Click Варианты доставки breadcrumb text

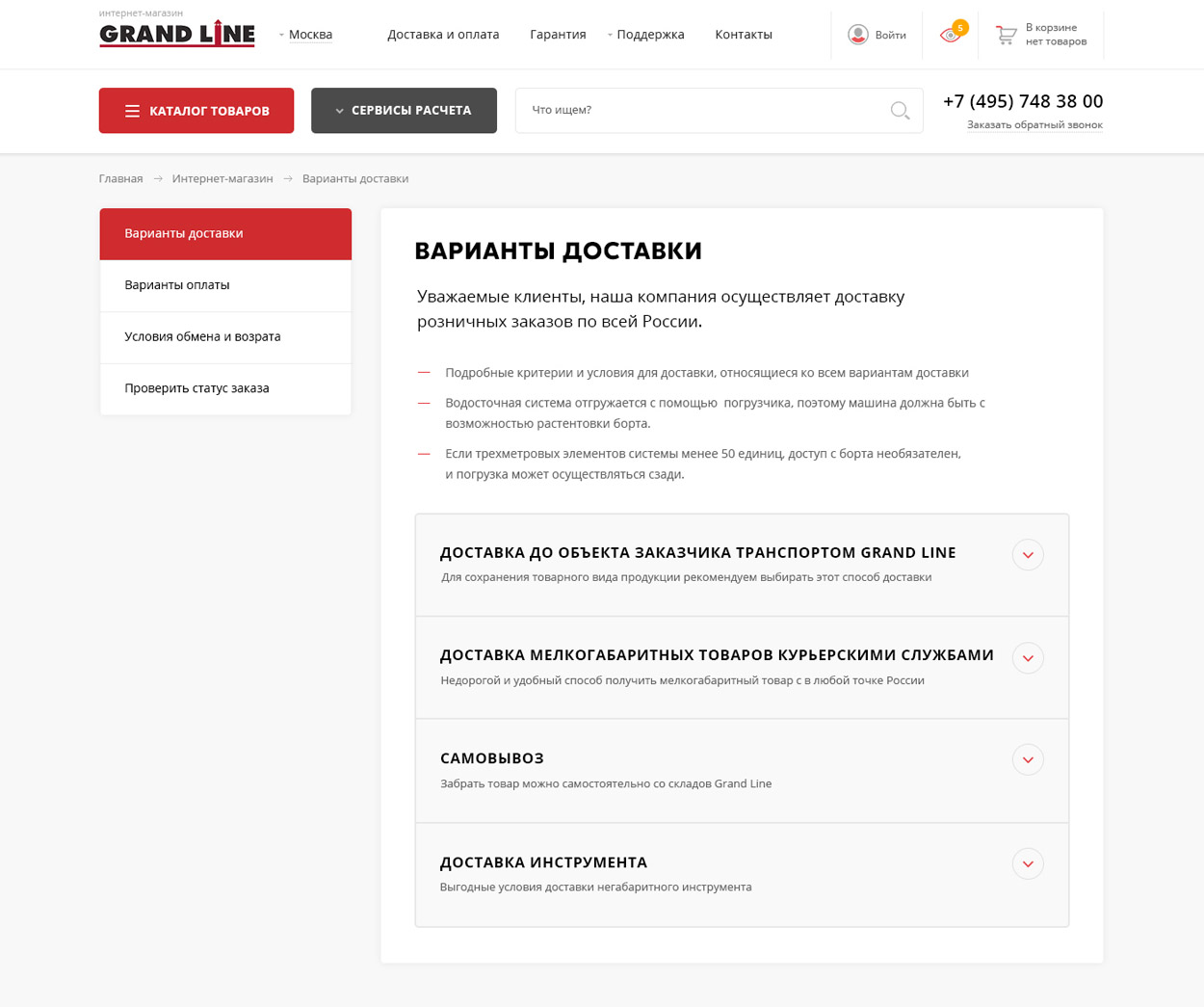[355, 179]
